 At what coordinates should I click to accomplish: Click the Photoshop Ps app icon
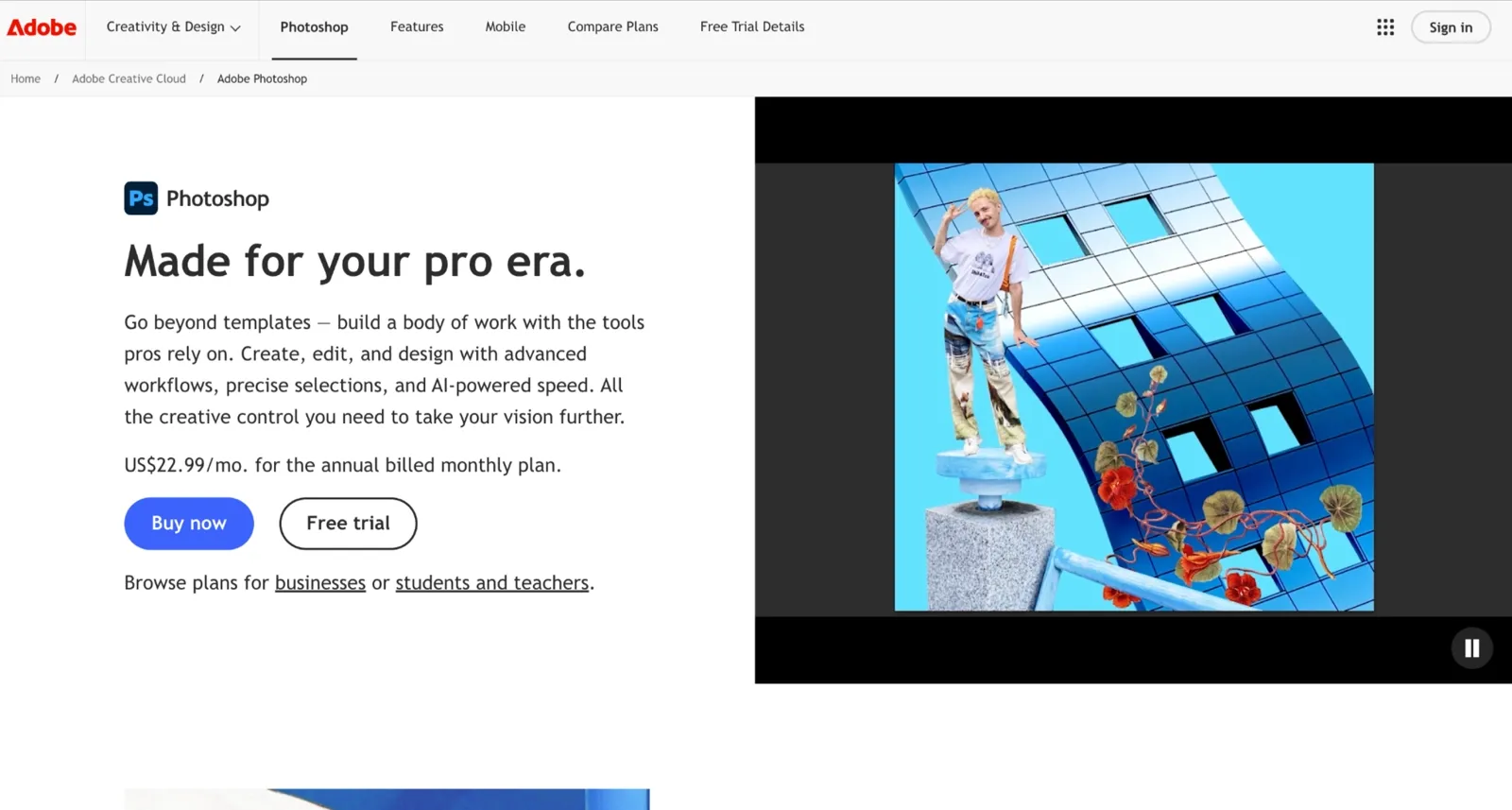point(141,198)
